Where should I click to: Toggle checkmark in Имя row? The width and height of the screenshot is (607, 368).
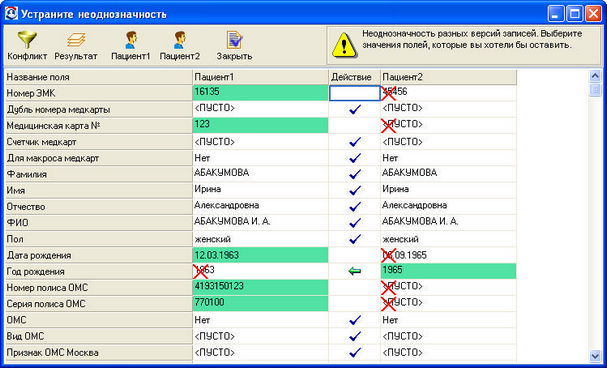click(355, 190)
